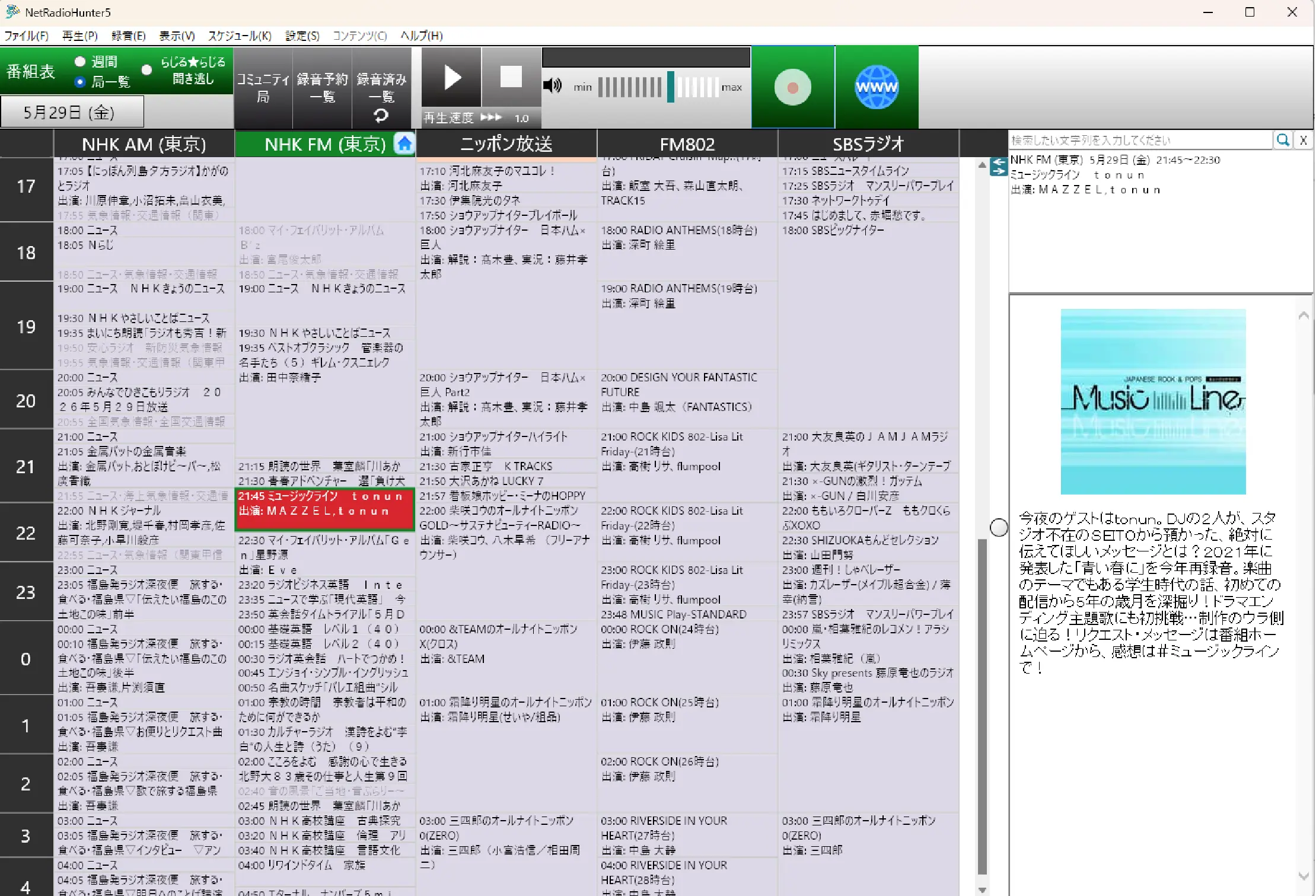Select the らじる★らじる聞き逃し radio option
Viewport: 1316px width, 896px height.
click(146, 69)
